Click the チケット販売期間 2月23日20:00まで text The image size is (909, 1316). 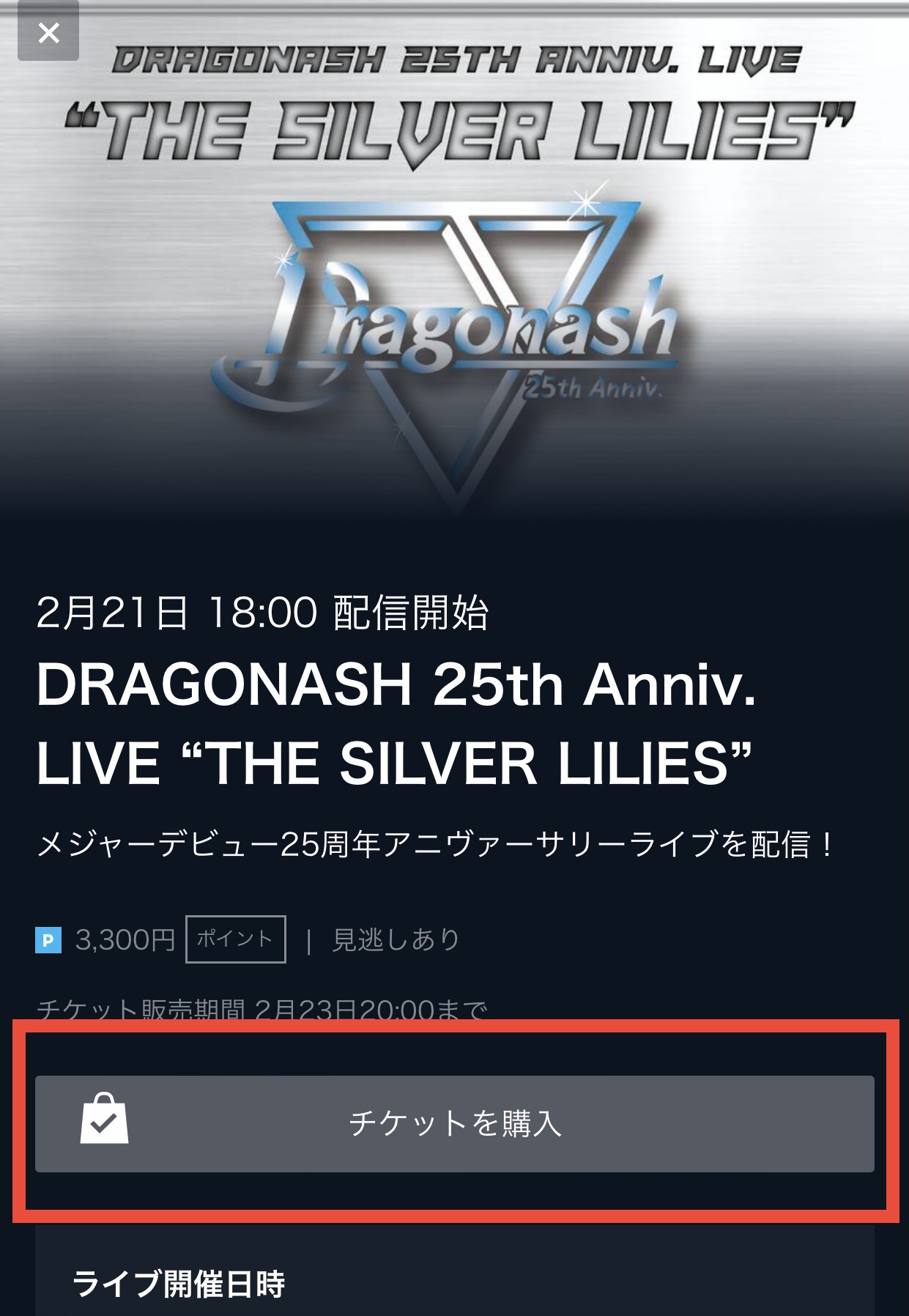[261, 1010]
